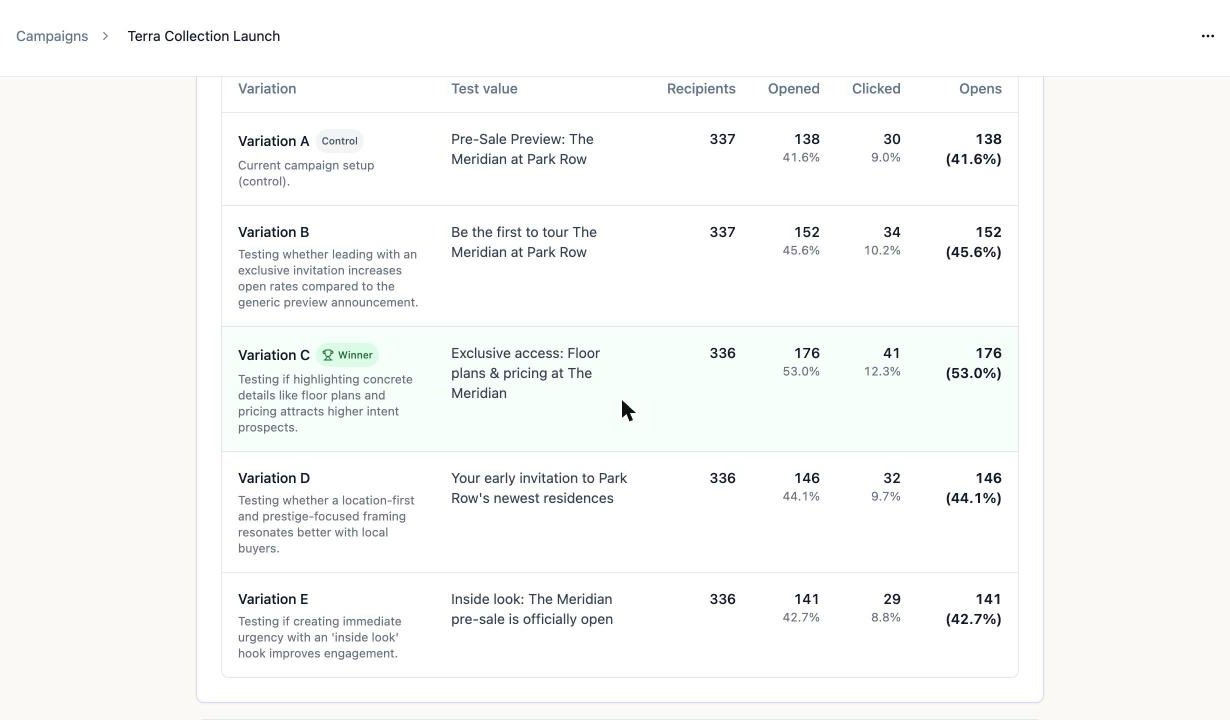This screenshot has height=720, width=1230.
Task: Click subject 'Your early invitation to Park Row's'
Action: point(539,488)
